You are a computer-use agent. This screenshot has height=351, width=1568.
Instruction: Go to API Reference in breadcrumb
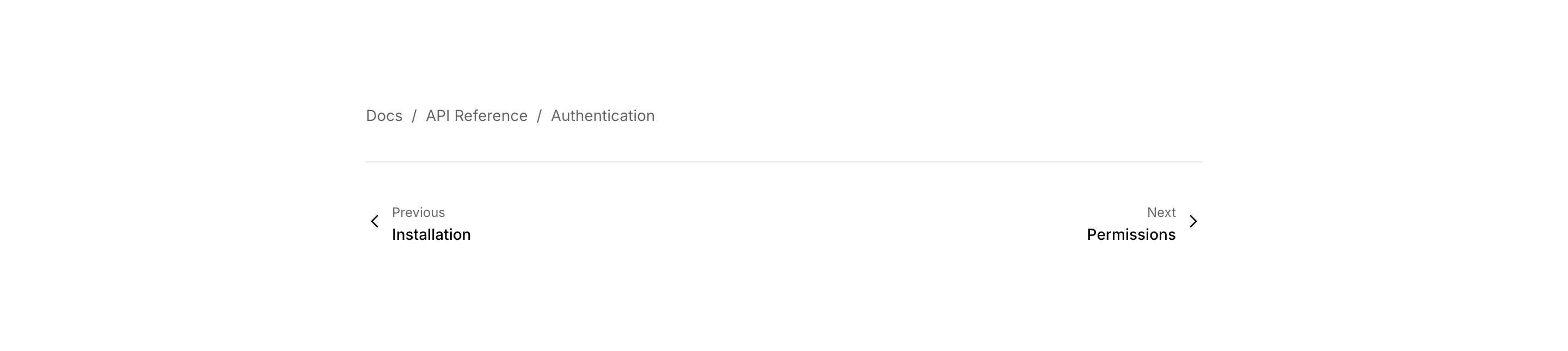click(x=476, y=116)
